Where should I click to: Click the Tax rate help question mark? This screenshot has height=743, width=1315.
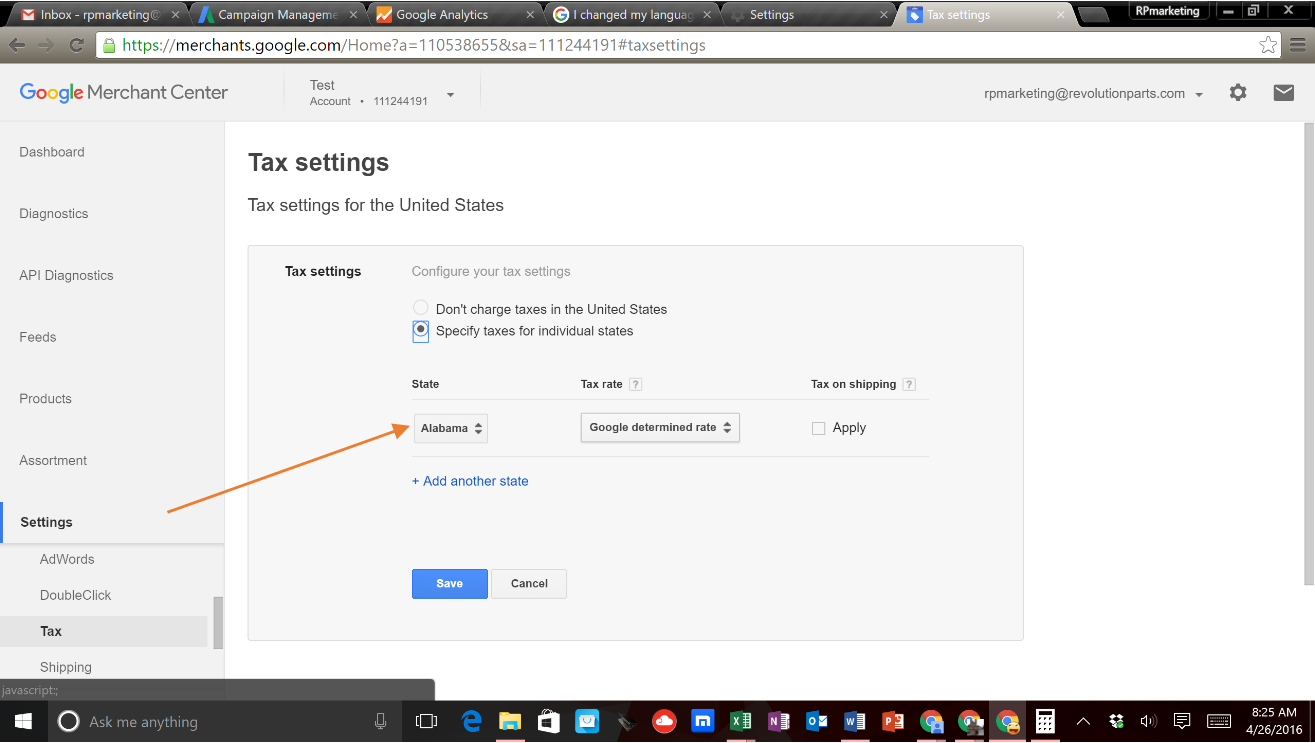(x=636, y=384)
